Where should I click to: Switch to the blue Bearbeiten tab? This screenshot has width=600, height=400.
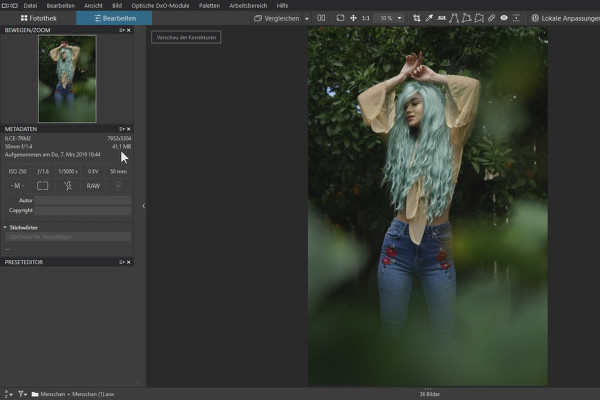click(x=114, y=18)
